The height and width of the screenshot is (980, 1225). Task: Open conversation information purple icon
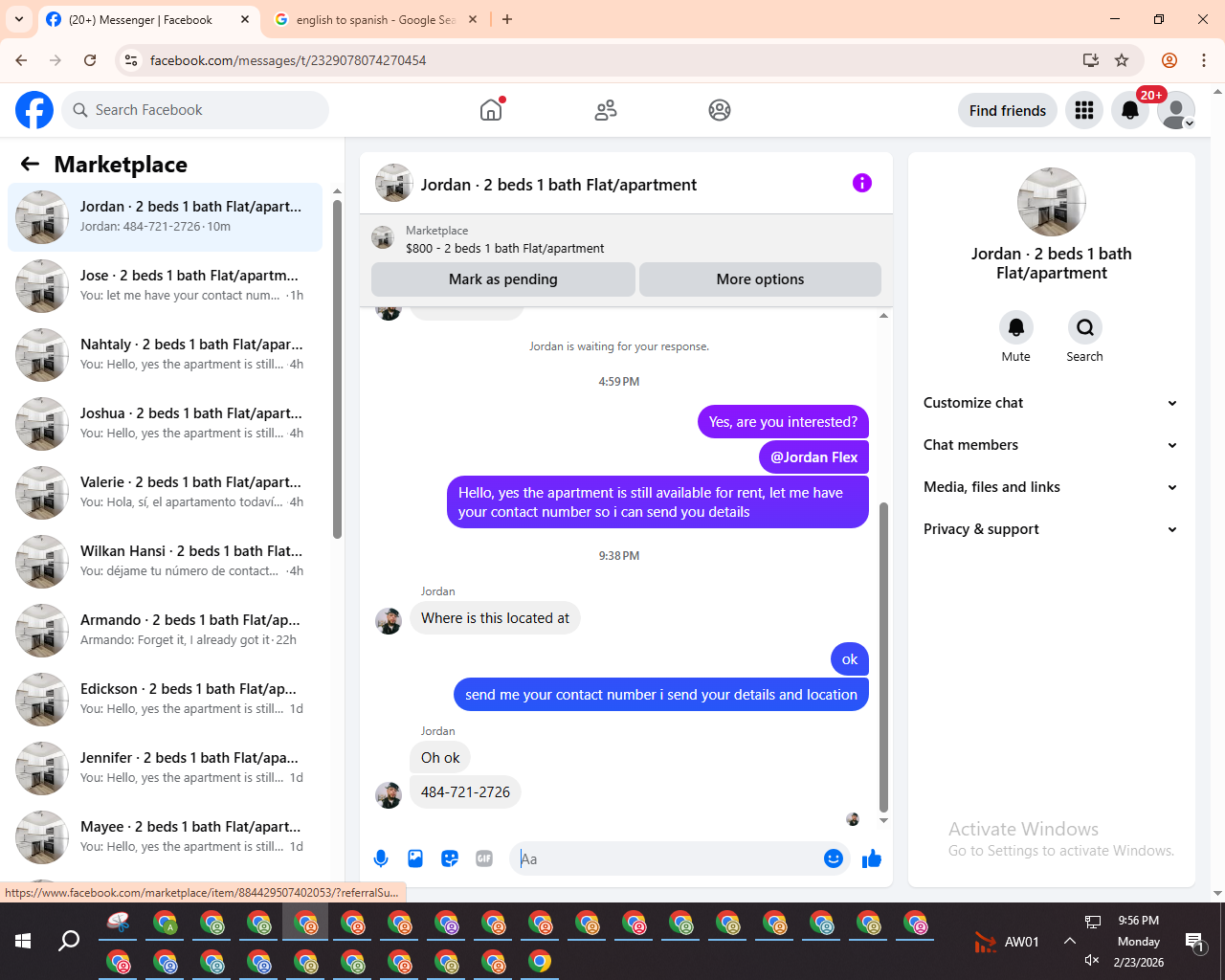click(862, 183)
